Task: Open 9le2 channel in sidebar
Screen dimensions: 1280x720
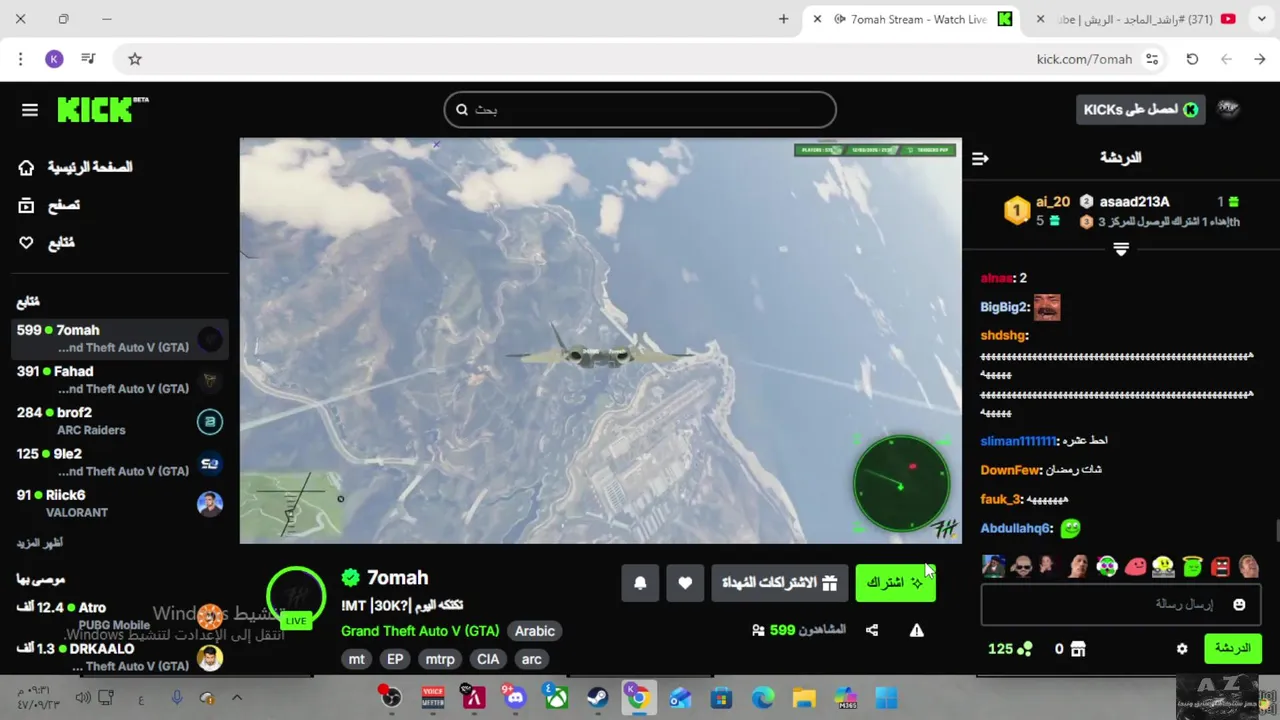Action: click(120, 462)
